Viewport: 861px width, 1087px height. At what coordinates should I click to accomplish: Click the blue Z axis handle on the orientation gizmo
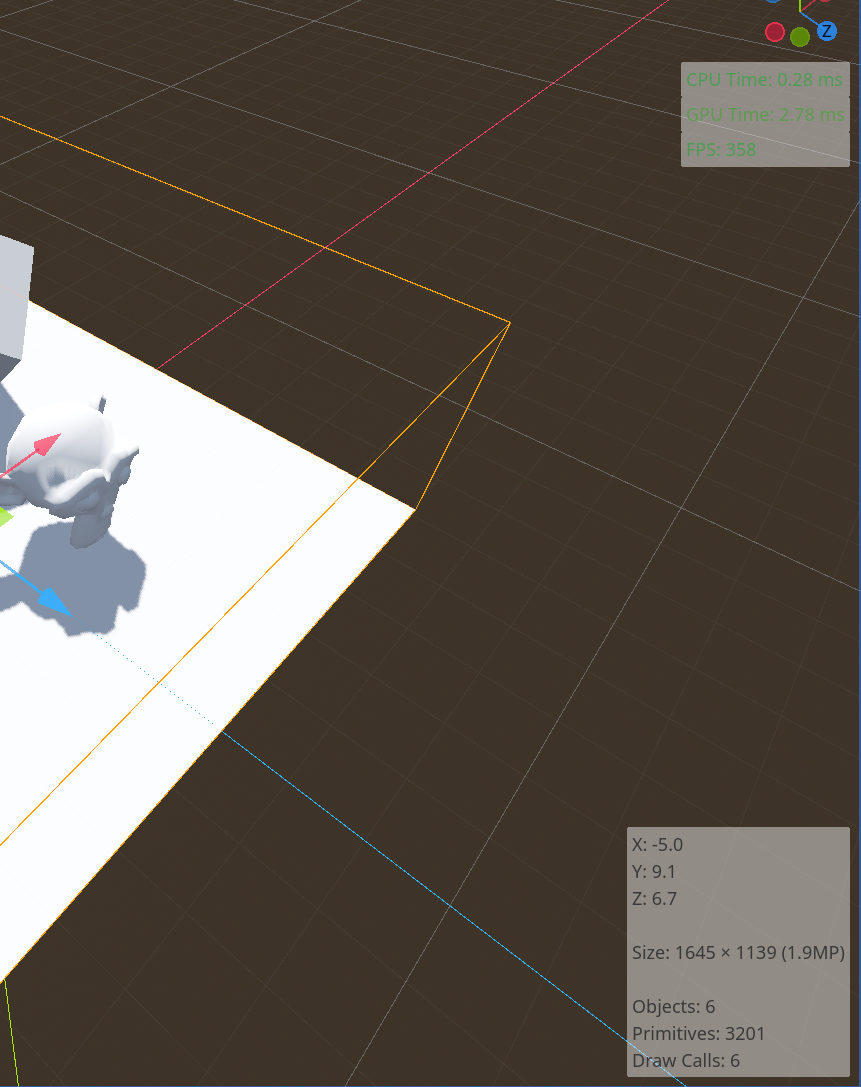point(826,31)
